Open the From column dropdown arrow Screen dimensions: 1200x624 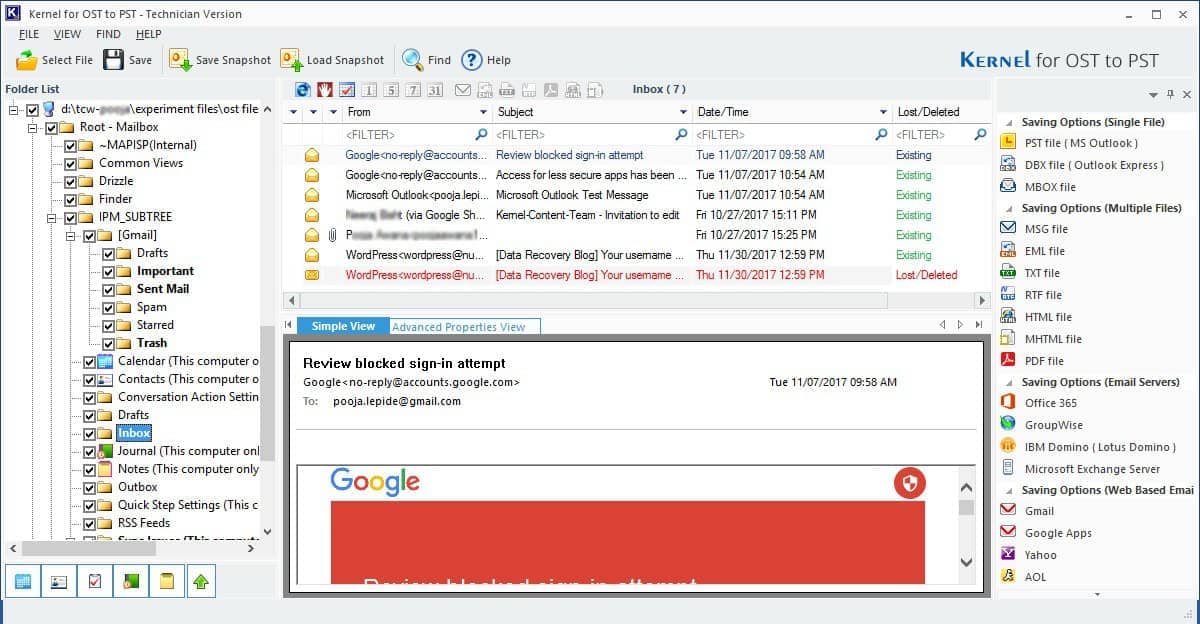coord(484,112)
